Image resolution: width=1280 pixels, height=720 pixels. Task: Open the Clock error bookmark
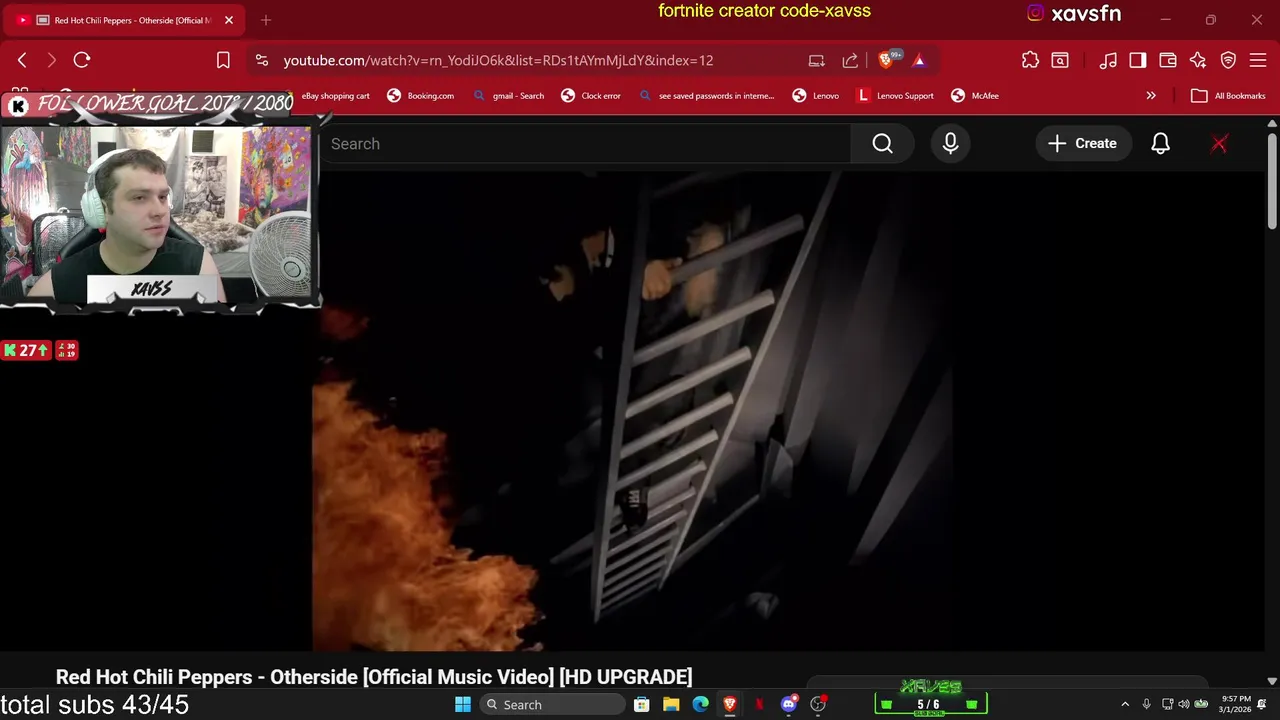[x=591, y=96]
